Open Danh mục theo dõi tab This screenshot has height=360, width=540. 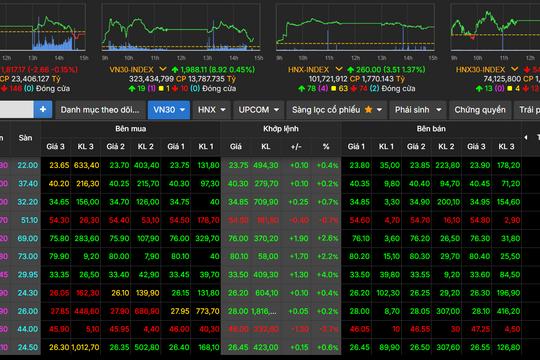click(100, 110)
